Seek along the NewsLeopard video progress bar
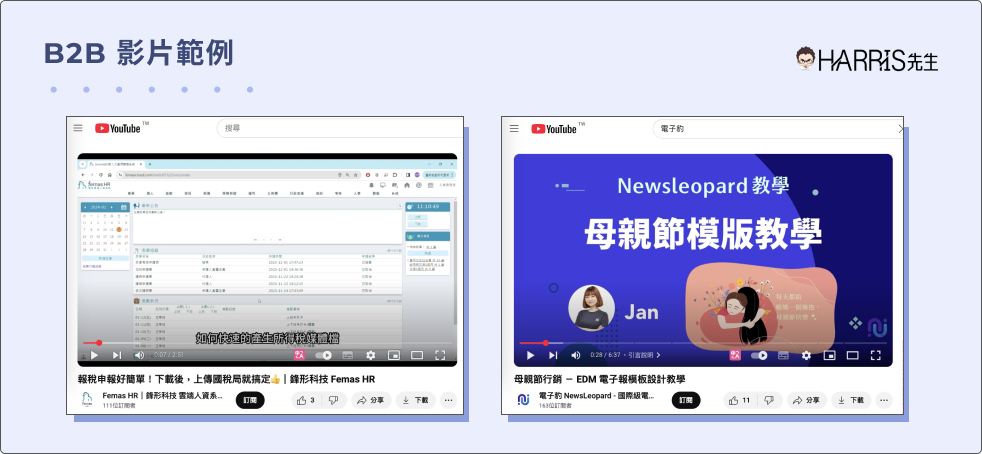This screenshot has width=982, height=454. pyautogui.click(x=703, y=343)
